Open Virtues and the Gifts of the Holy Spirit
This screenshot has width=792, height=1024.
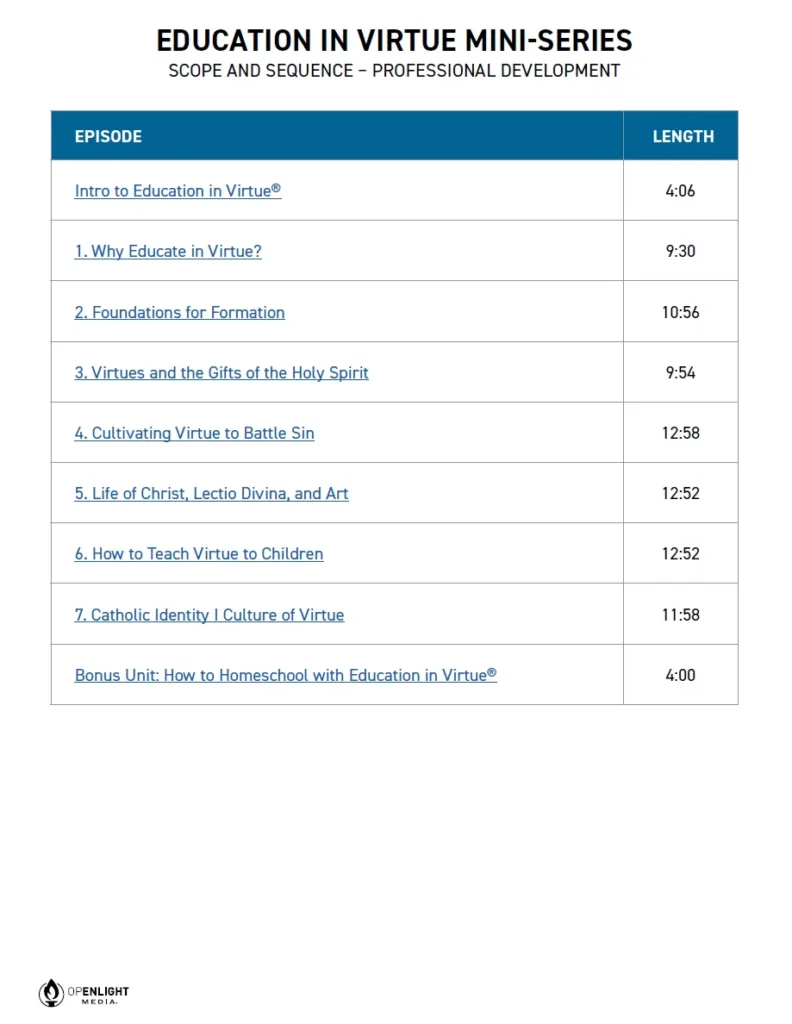[221, 373]
